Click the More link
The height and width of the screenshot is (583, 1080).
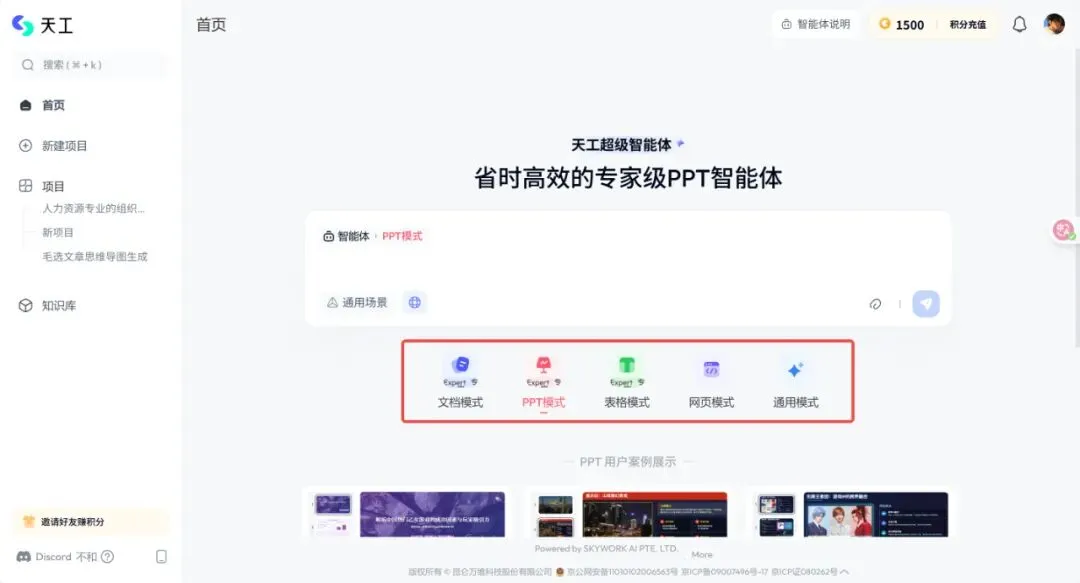click(x=702, y=555)
